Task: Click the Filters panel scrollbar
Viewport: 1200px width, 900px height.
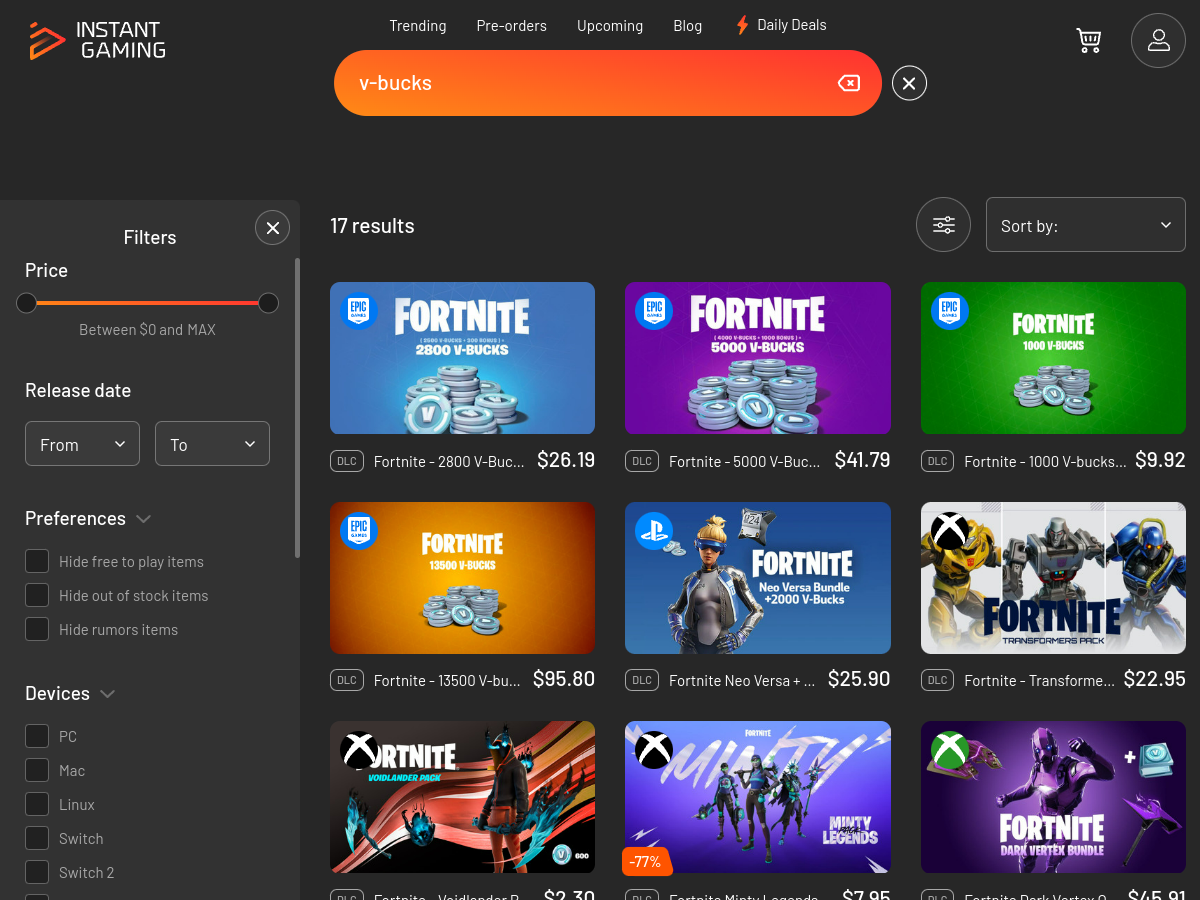Action: point(297,407)
